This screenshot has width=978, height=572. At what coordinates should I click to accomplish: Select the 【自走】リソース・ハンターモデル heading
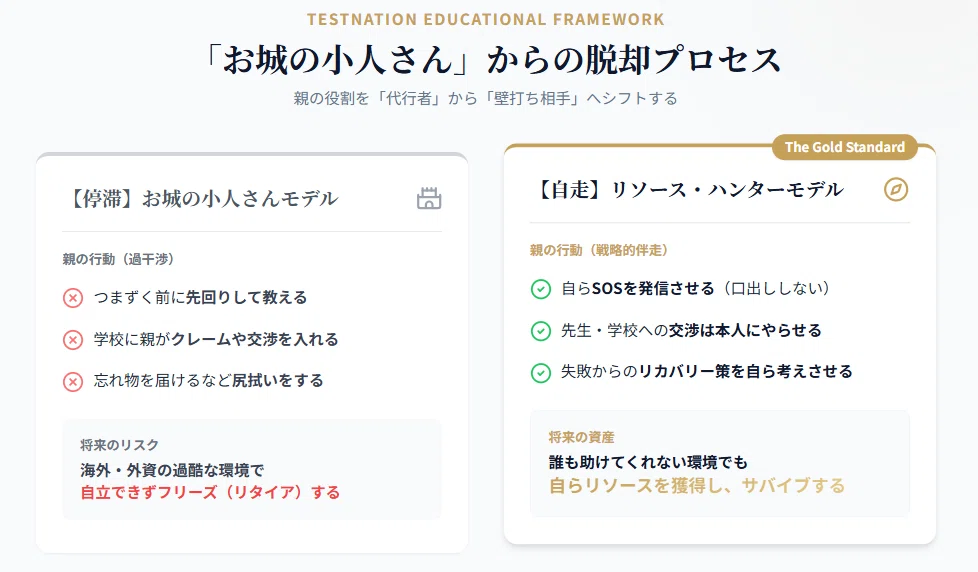[x=688, y=190]
